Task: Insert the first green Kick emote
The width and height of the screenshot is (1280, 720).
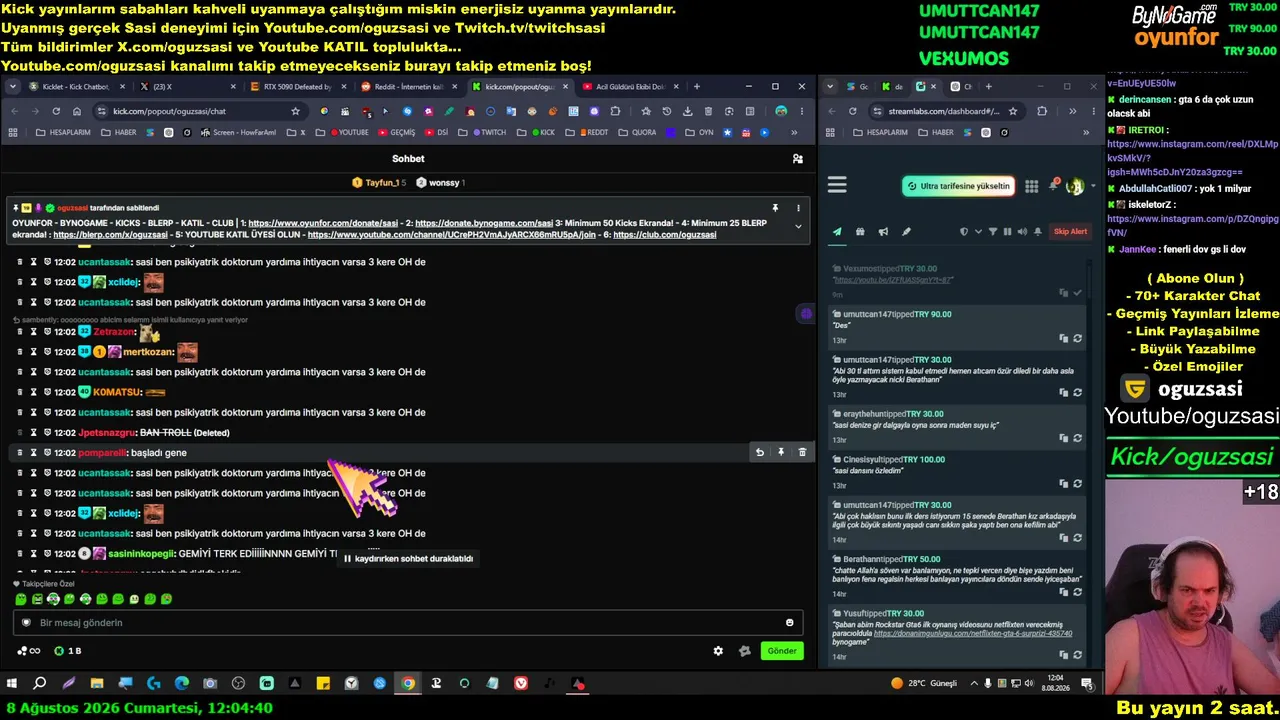Action: click(x=21, y=599)
